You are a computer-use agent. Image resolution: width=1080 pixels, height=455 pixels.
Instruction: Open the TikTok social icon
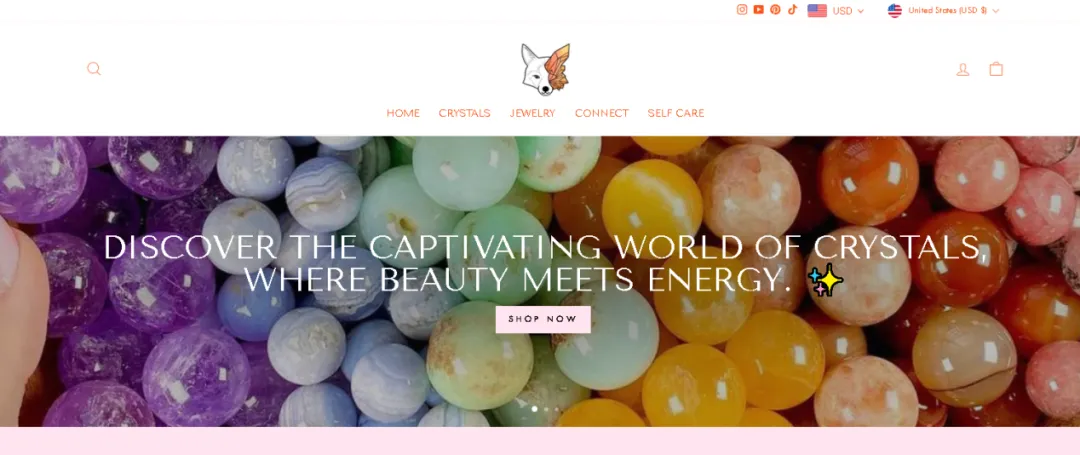[x=792, y=10]
